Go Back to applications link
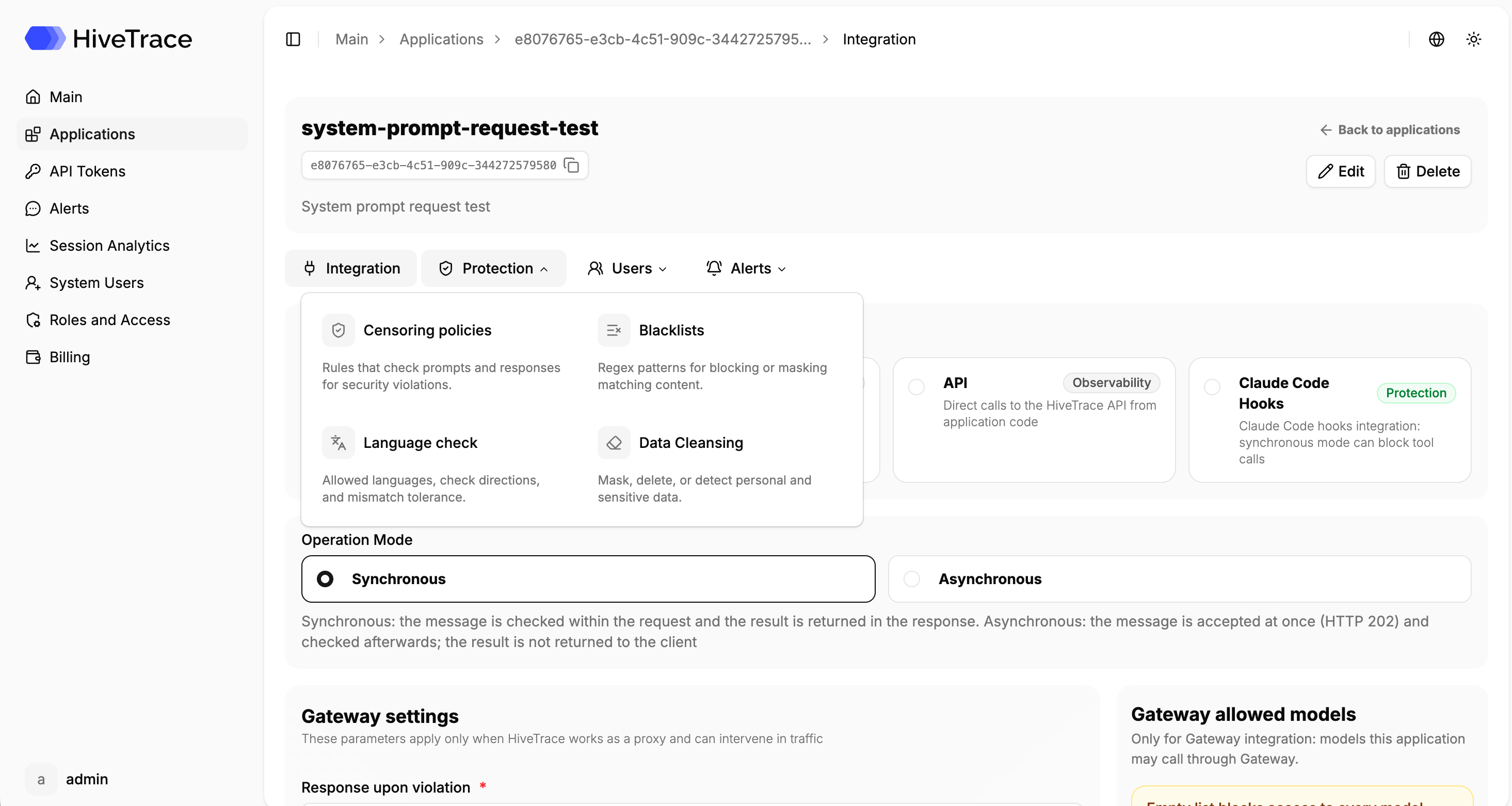This screenshot has height=806, width=1512. tap(1390, 130)
